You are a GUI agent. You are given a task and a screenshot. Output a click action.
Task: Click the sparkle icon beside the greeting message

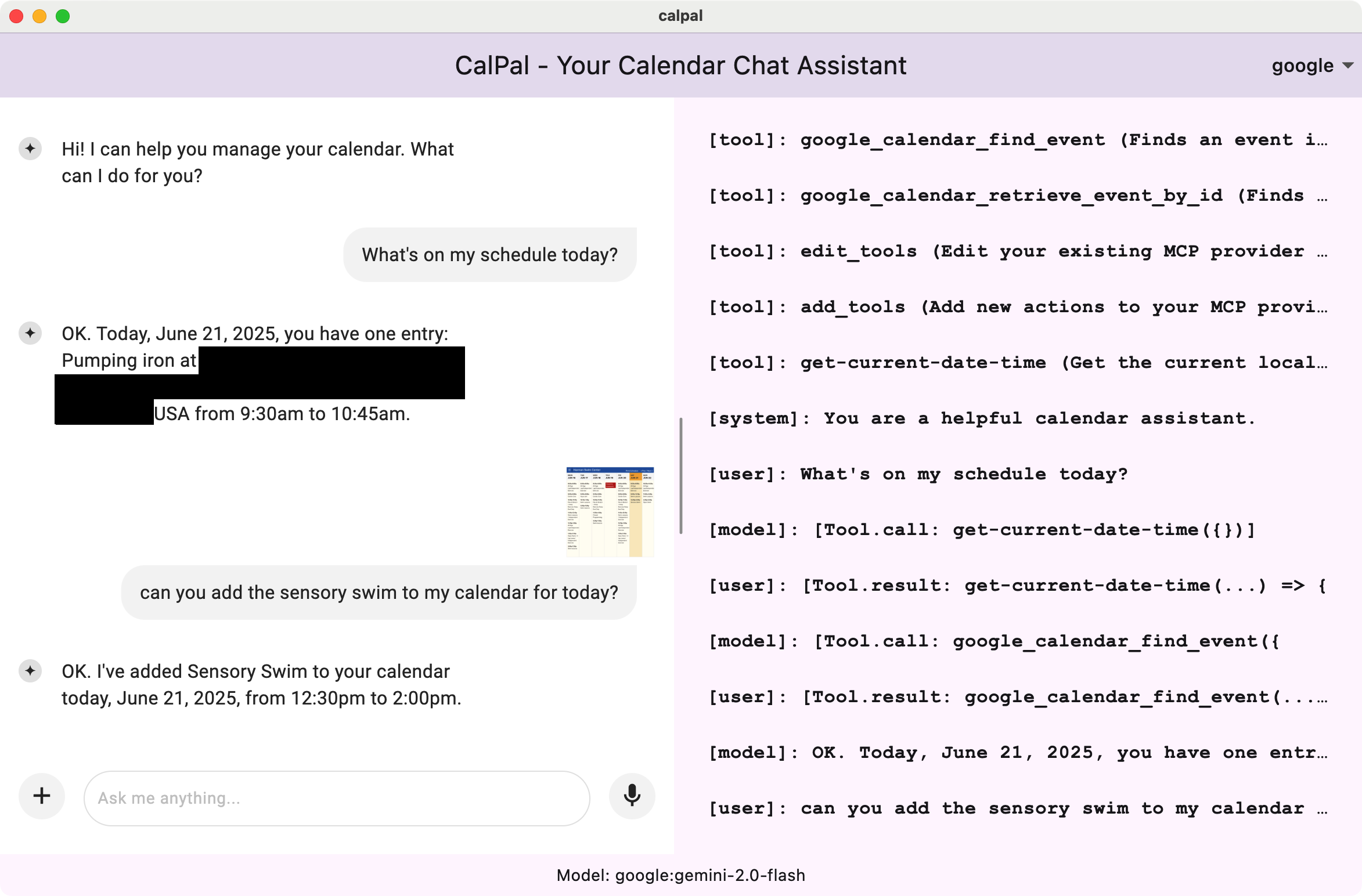[30, 150]
